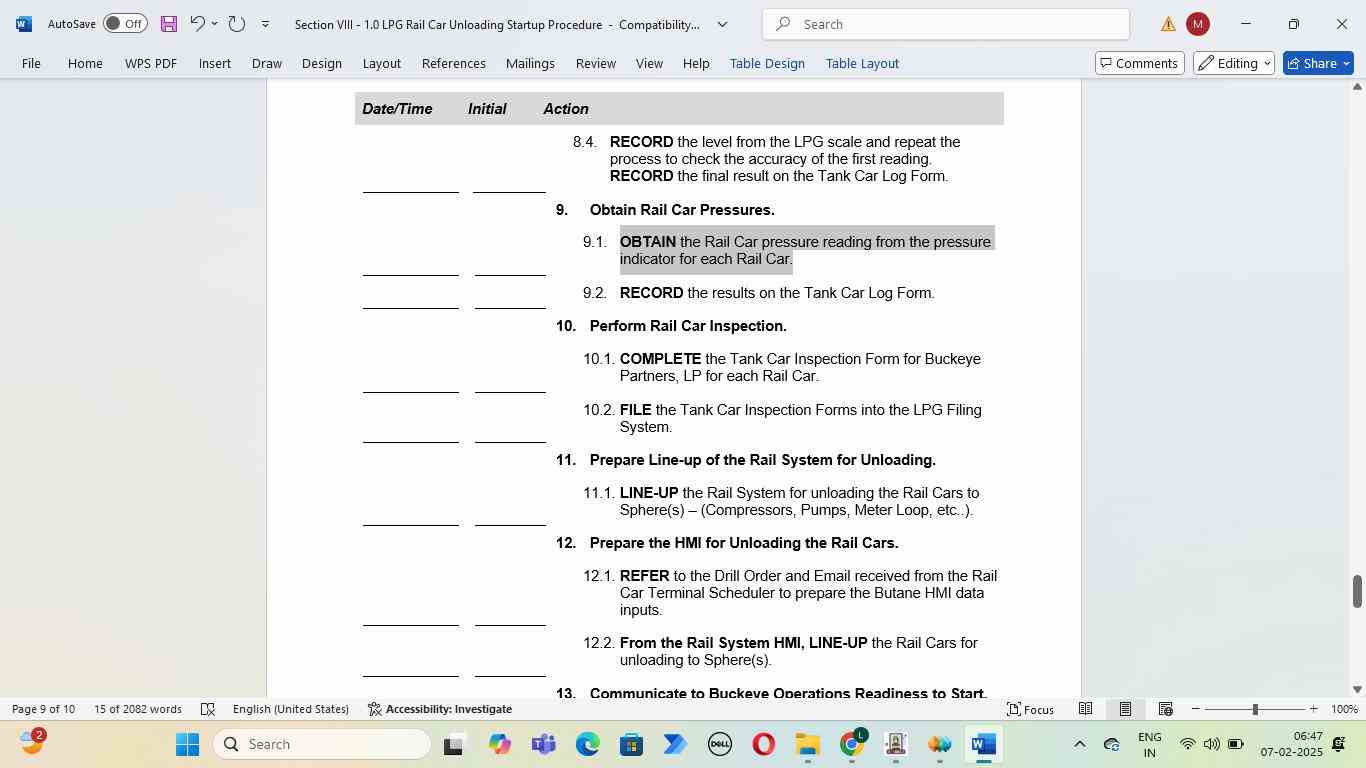Click the zoom slider handle
The height and width of the screenshot is (768, 1366).
click(x=1255, y=709)
